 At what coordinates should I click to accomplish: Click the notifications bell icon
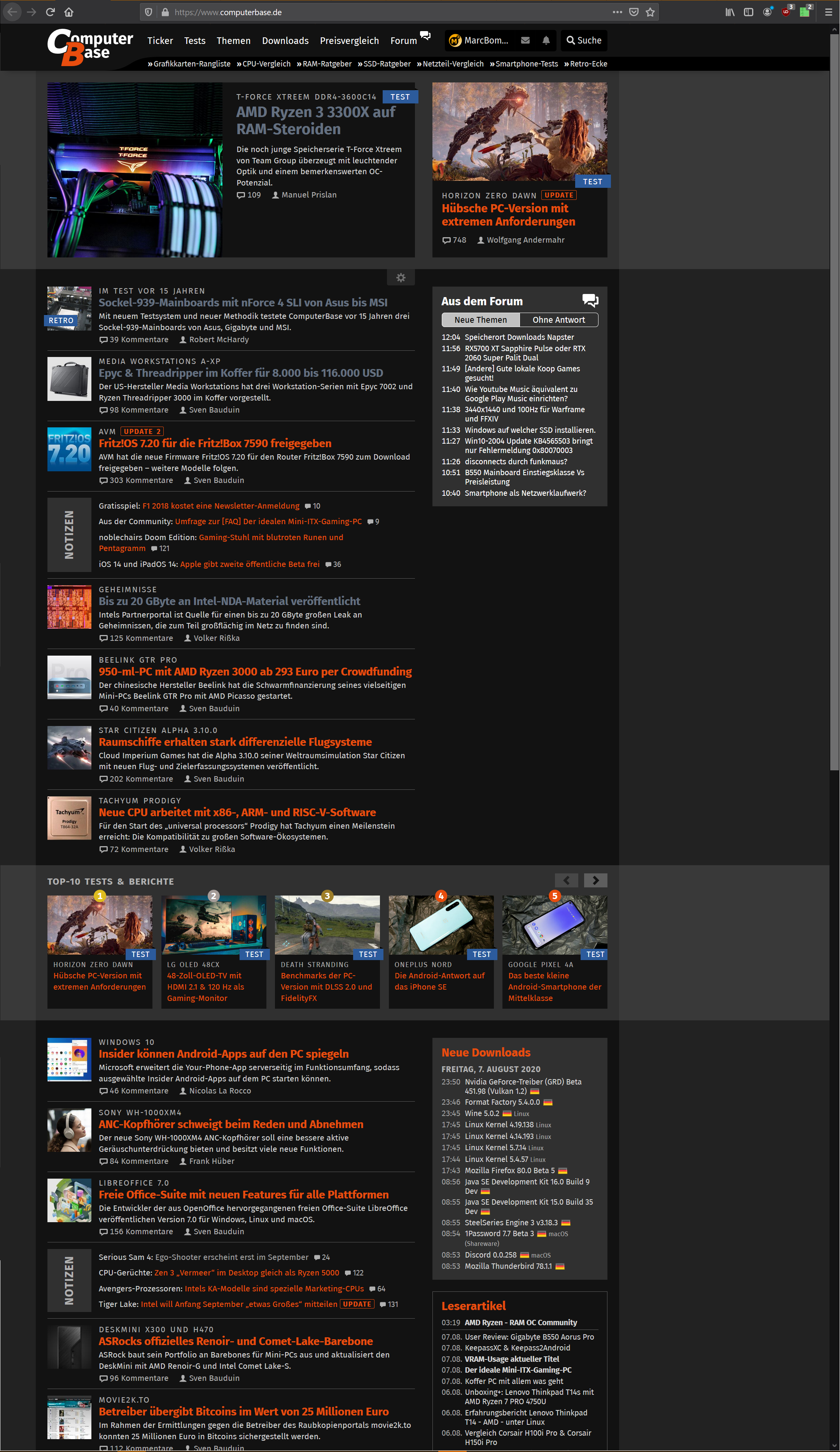[x=546, y=40]
